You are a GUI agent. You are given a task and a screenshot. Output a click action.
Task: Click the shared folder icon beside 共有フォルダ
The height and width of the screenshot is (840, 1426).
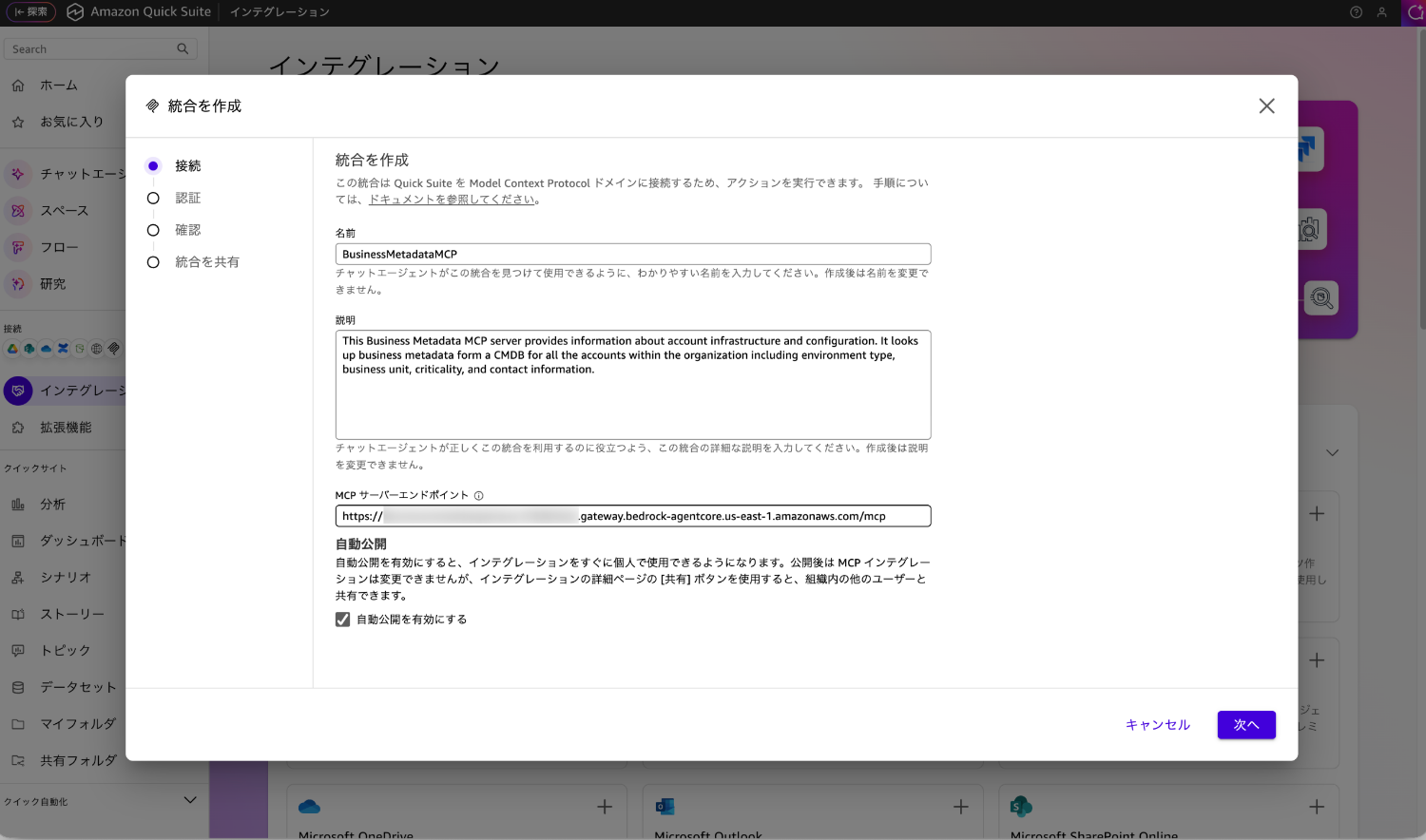pos(18,761)
